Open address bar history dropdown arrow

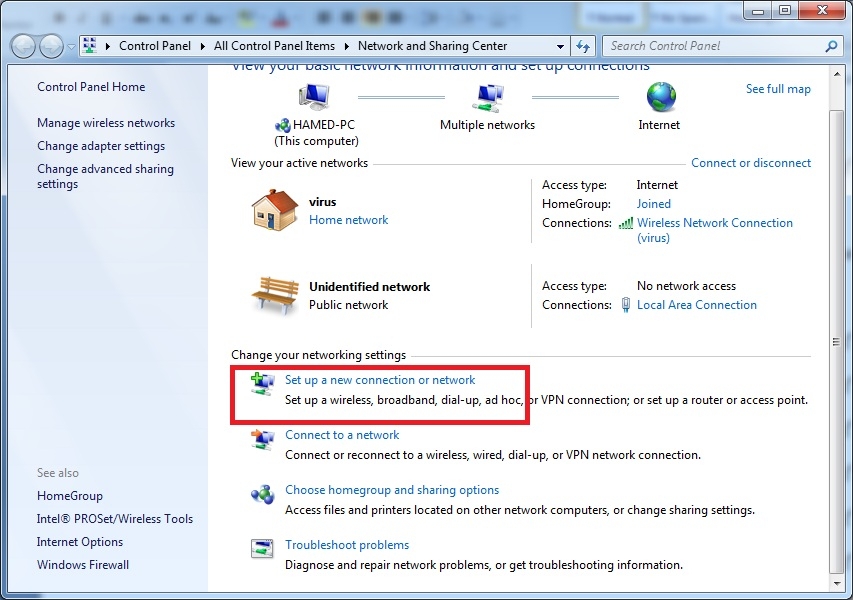click(x=560, y=47)
